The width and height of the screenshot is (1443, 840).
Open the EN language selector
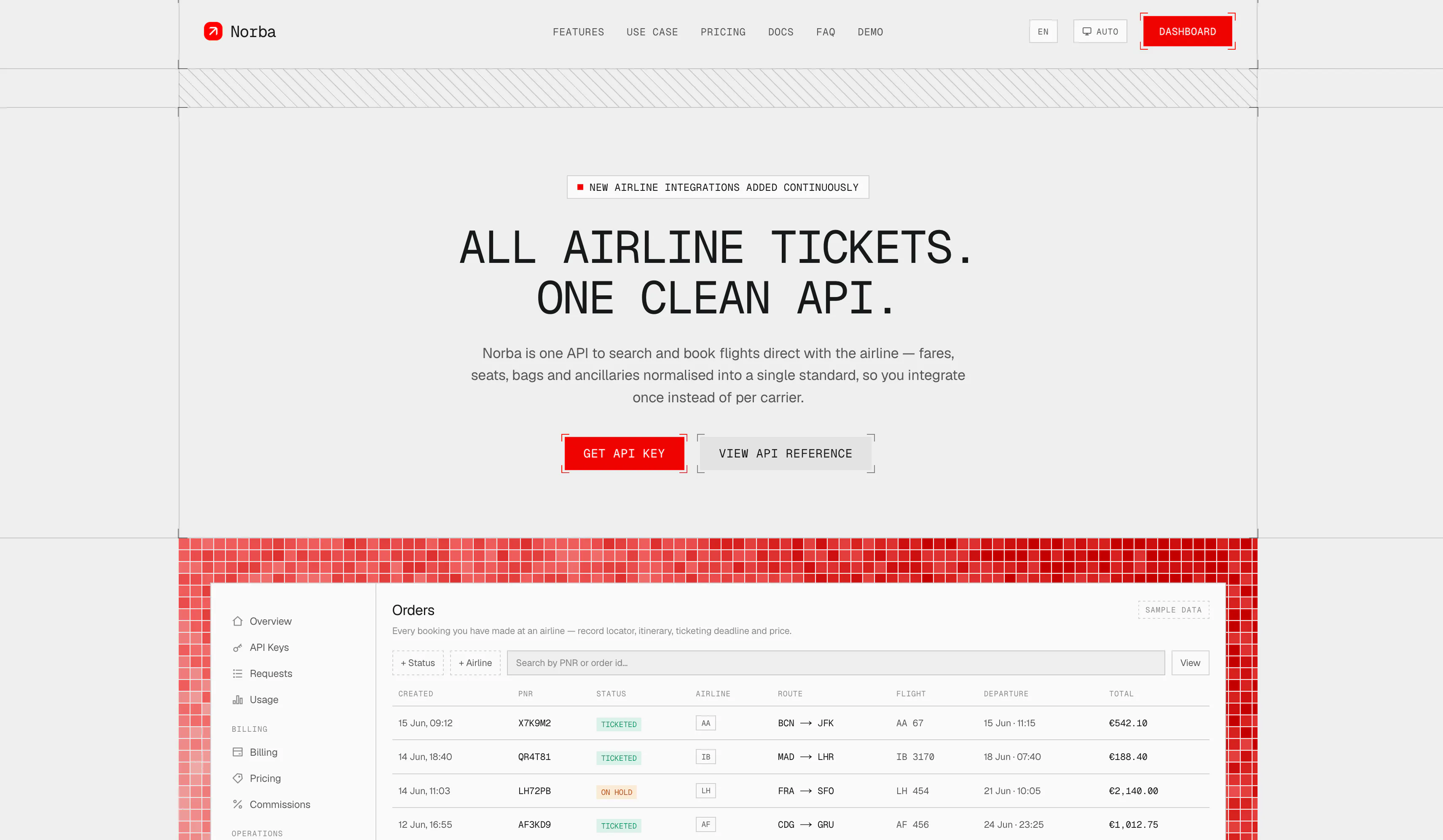point(1043,32)
